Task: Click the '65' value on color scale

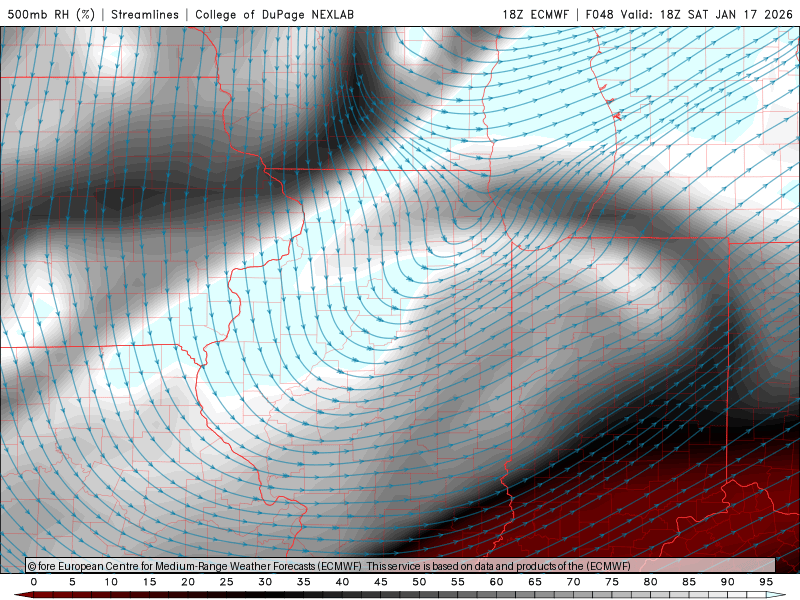Action: 535,582
